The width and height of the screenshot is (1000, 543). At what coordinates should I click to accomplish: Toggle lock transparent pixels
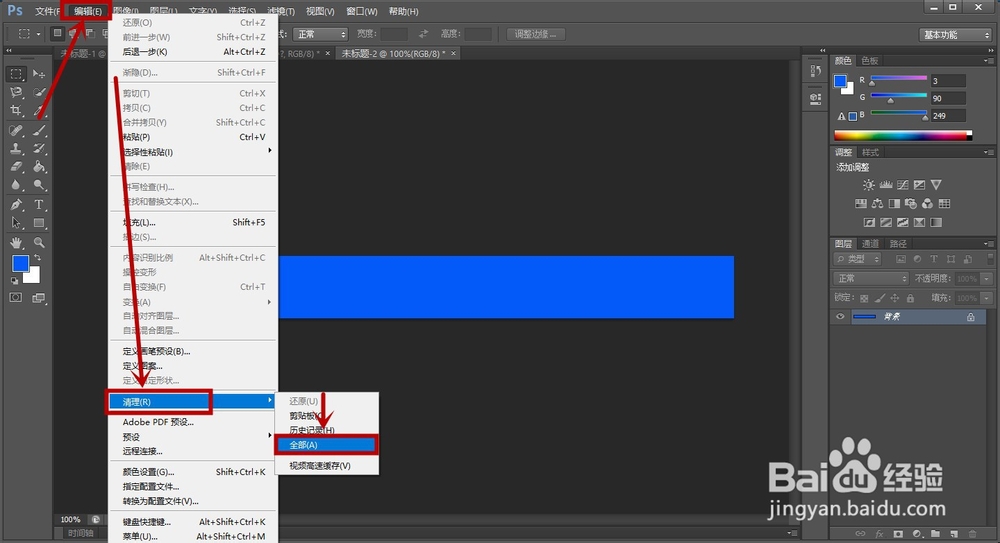(x=864, y=298)
